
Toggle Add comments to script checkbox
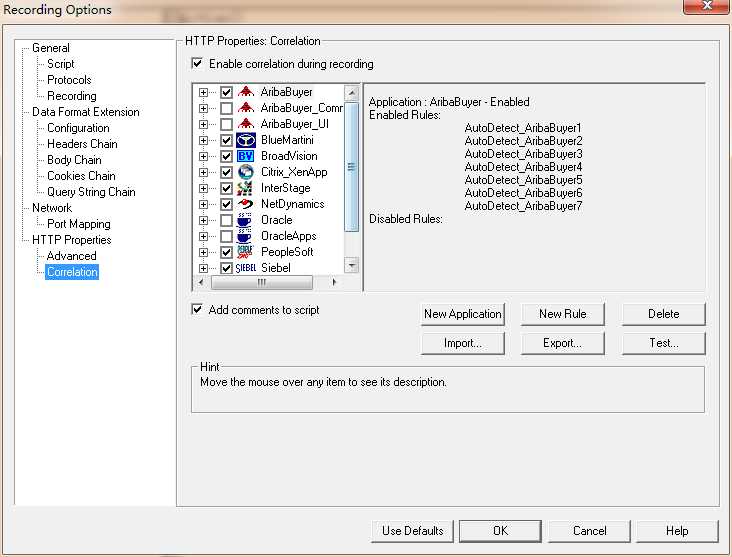pyautogui.click(x=197, y=309)
